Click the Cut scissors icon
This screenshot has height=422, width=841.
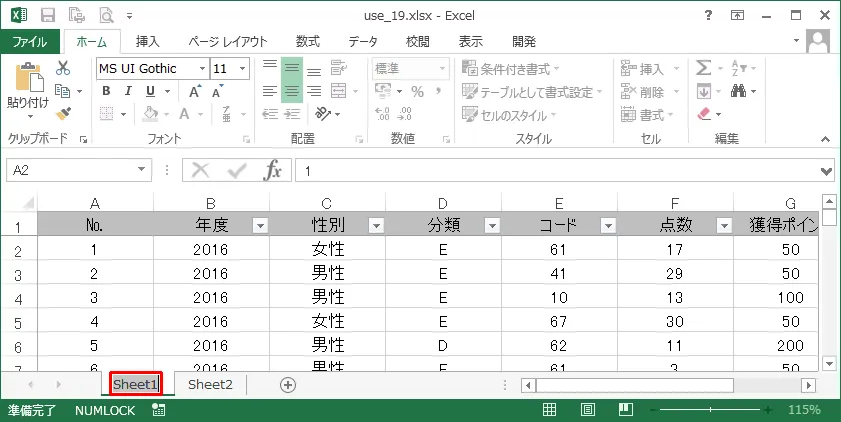[x=63, y=68]
